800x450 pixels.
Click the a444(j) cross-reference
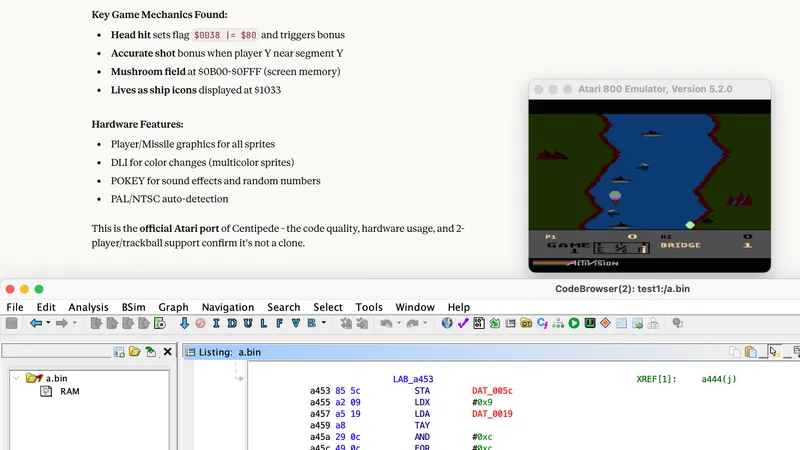[719, 379]
